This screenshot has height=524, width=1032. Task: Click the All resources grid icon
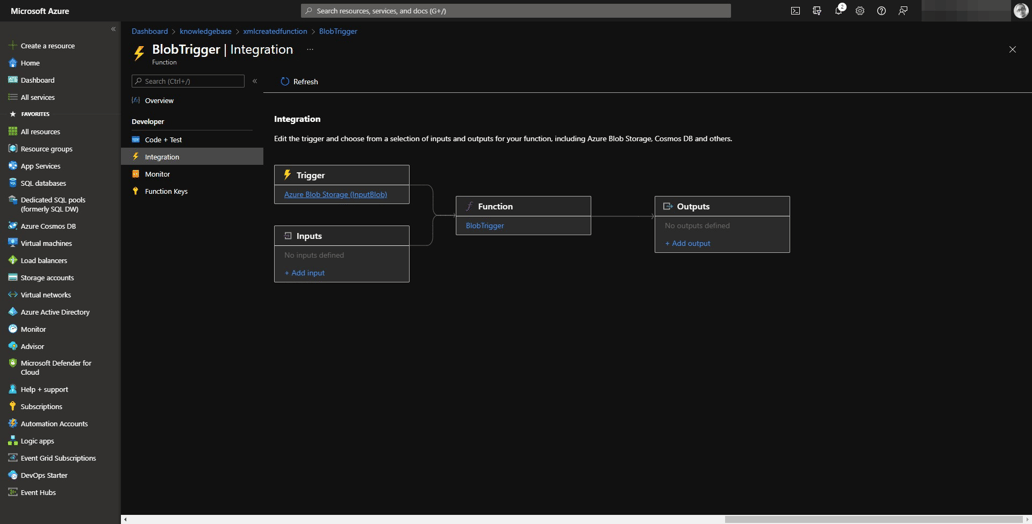[13, 132]
